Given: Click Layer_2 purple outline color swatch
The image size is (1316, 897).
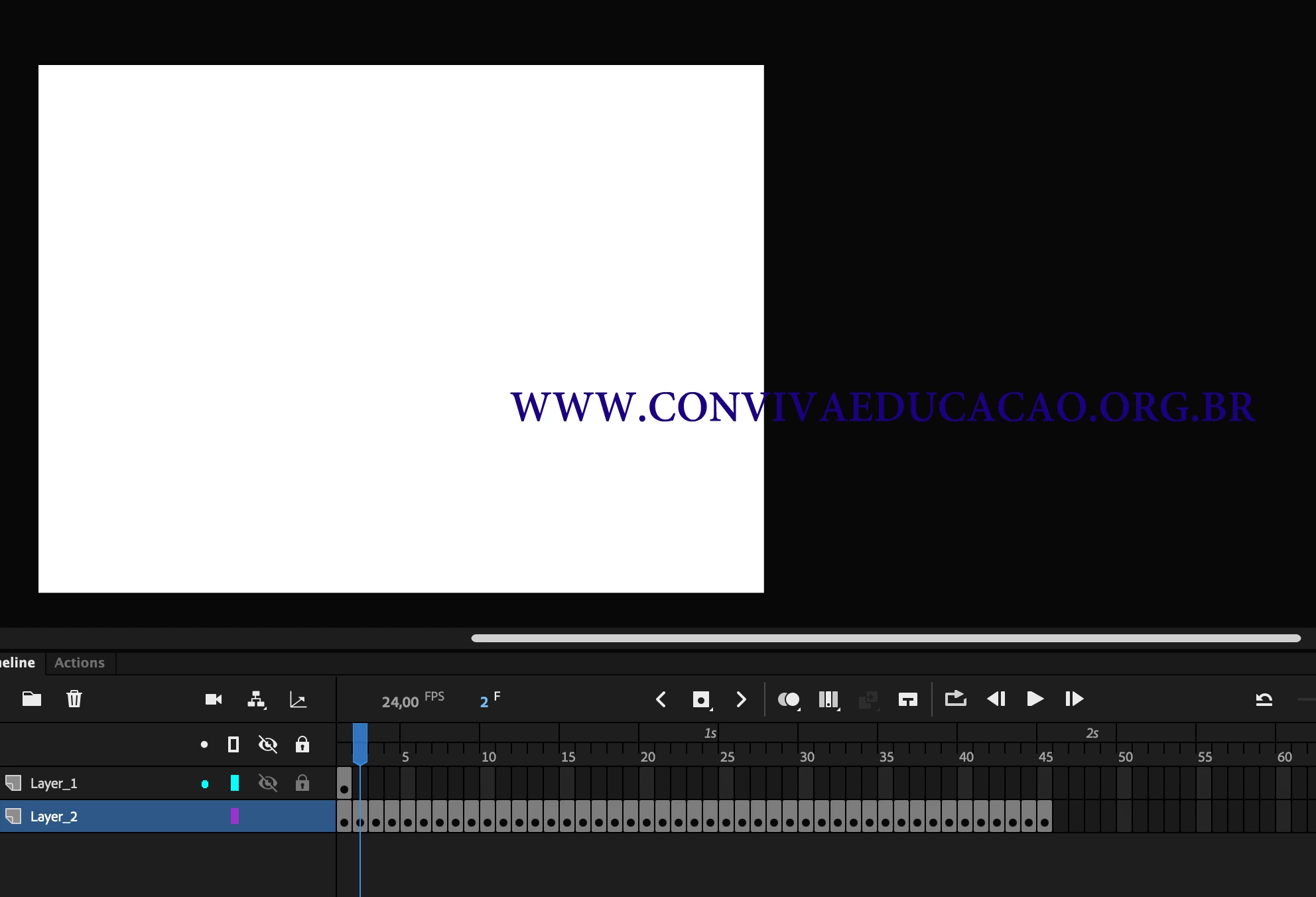Looking at the screenshot, I should point(234,817).
